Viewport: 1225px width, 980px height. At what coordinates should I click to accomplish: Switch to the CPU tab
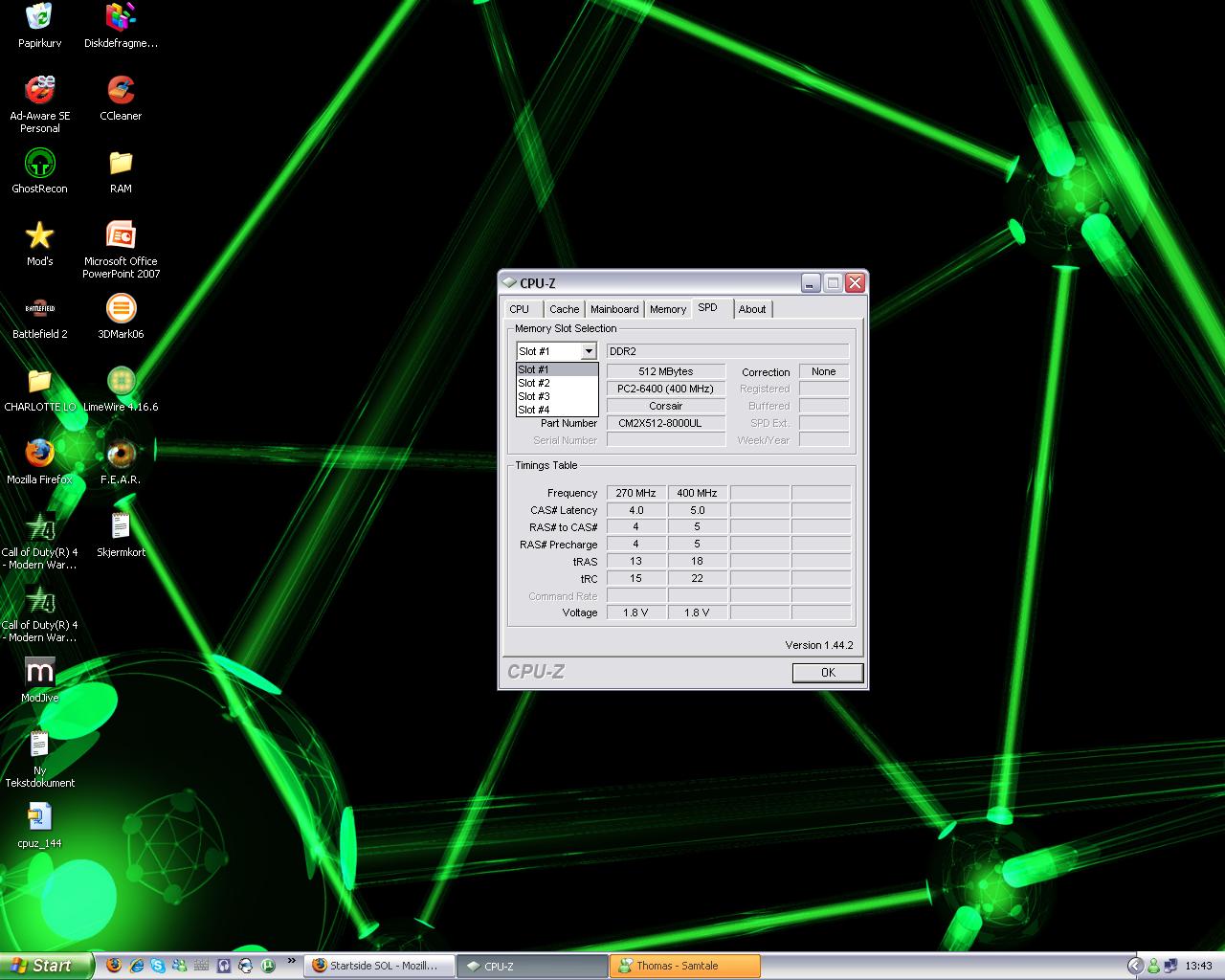(523, 309)
